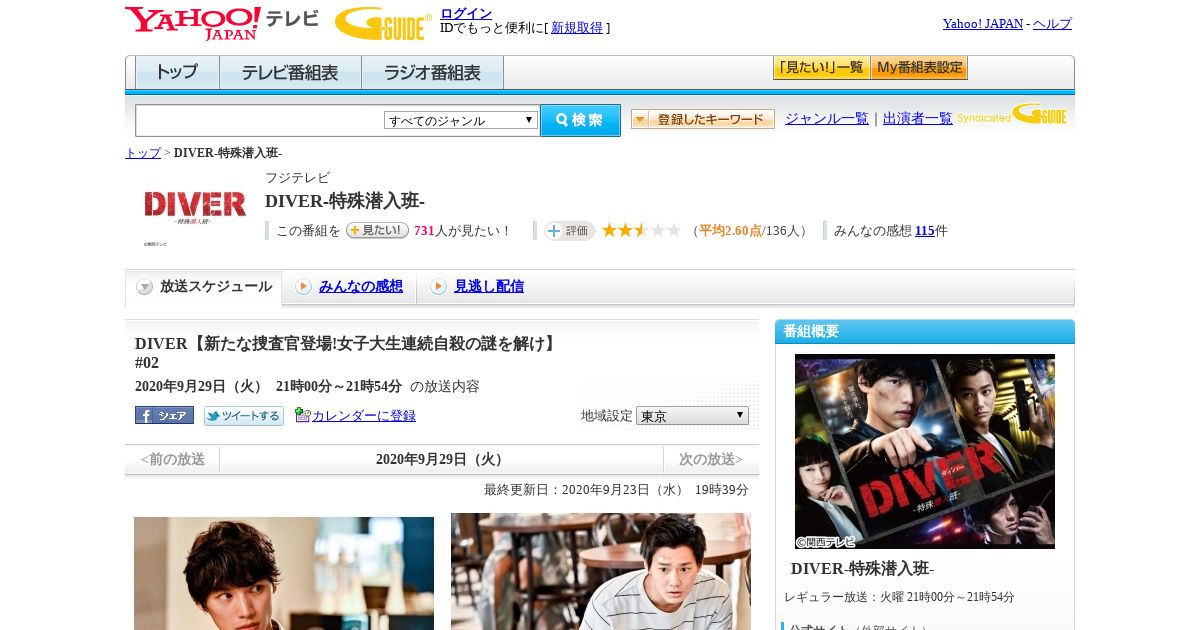Open the カレンダーに登録 link
The height and width of the screenshot is (630, 1200).
364,416
